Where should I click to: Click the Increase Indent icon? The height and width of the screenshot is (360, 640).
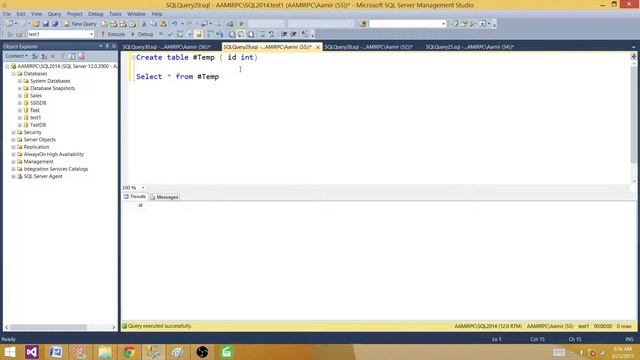pos(293,34)
